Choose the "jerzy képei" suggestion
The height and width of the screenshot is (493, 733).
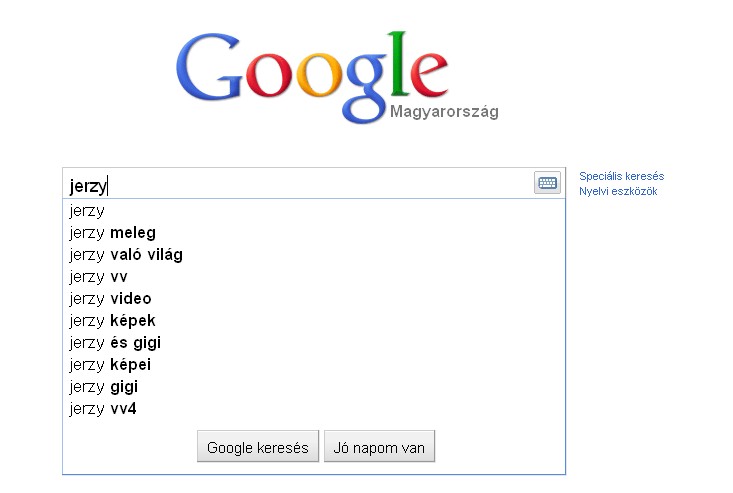point(314,364)
